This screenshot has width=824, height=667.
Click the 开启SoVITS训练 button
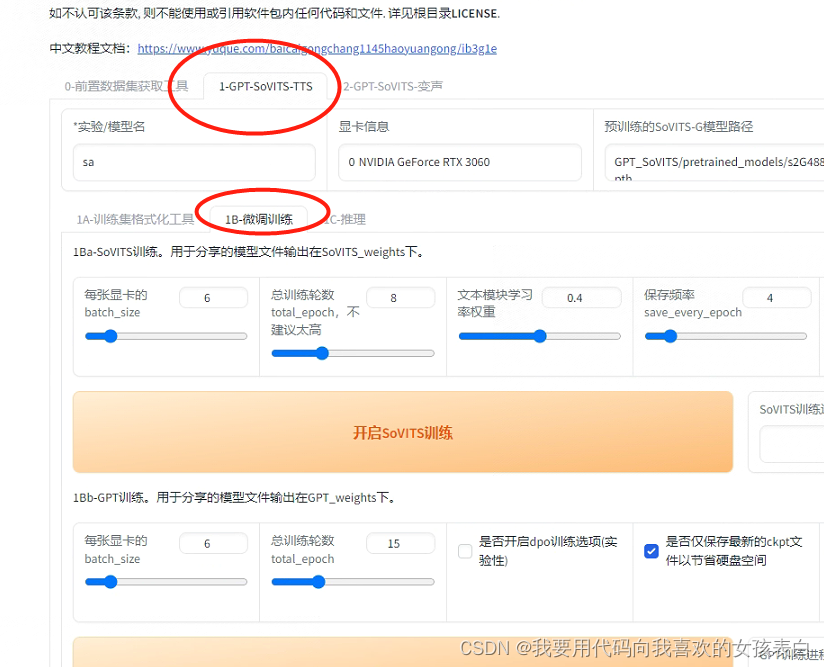[403, 432]
